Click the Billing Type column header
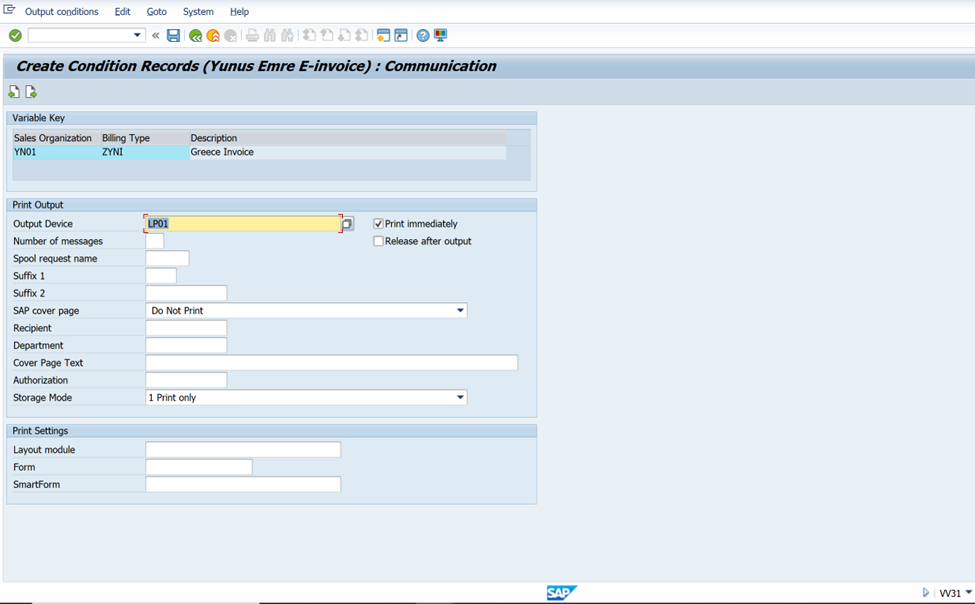Viewport: 975px width, 604px height. click(x=146, y=138)
